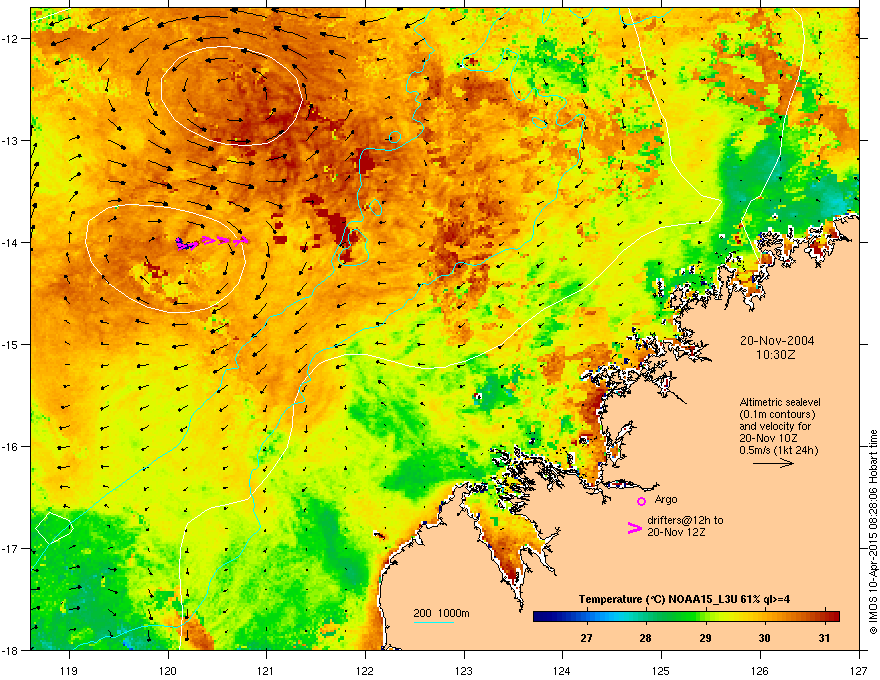Screen dimensions: 880x680
Task: Click the '10:30Z' time label
Action: pyautogui.click(x=776, y=355)
